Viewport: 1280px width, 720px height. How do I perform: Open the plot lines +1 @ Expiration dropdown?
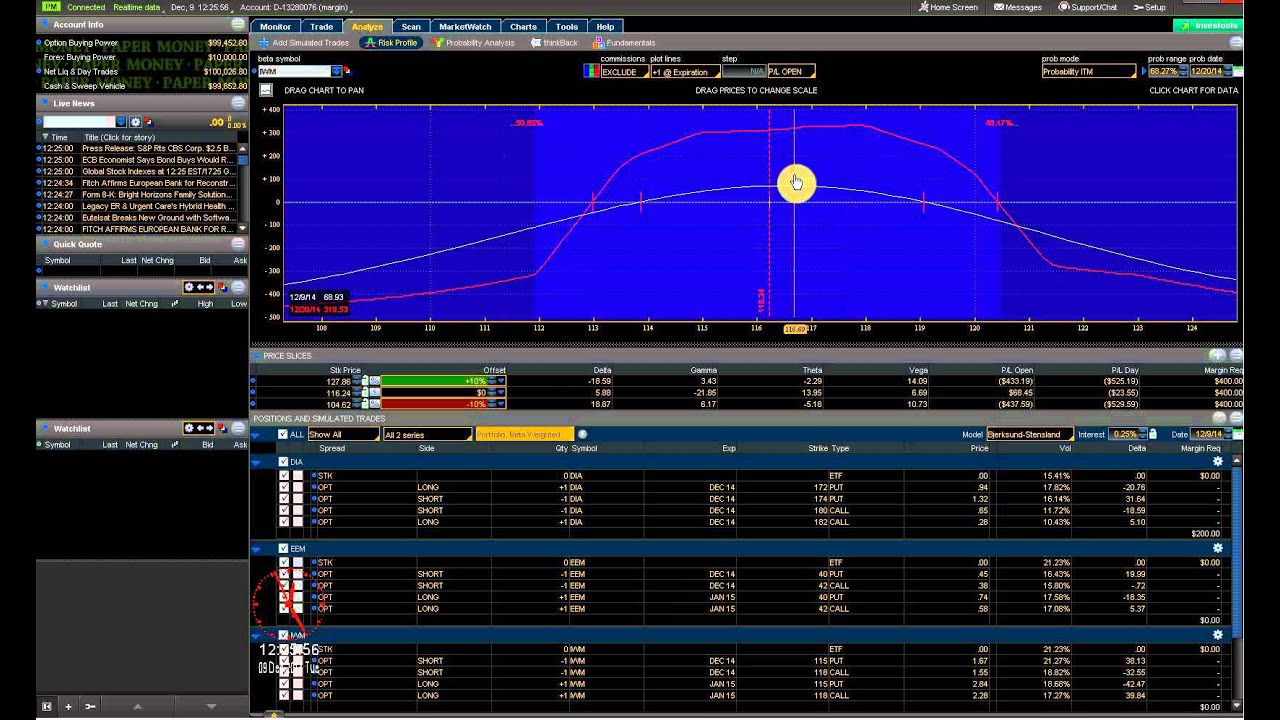[x=685, y=71]
